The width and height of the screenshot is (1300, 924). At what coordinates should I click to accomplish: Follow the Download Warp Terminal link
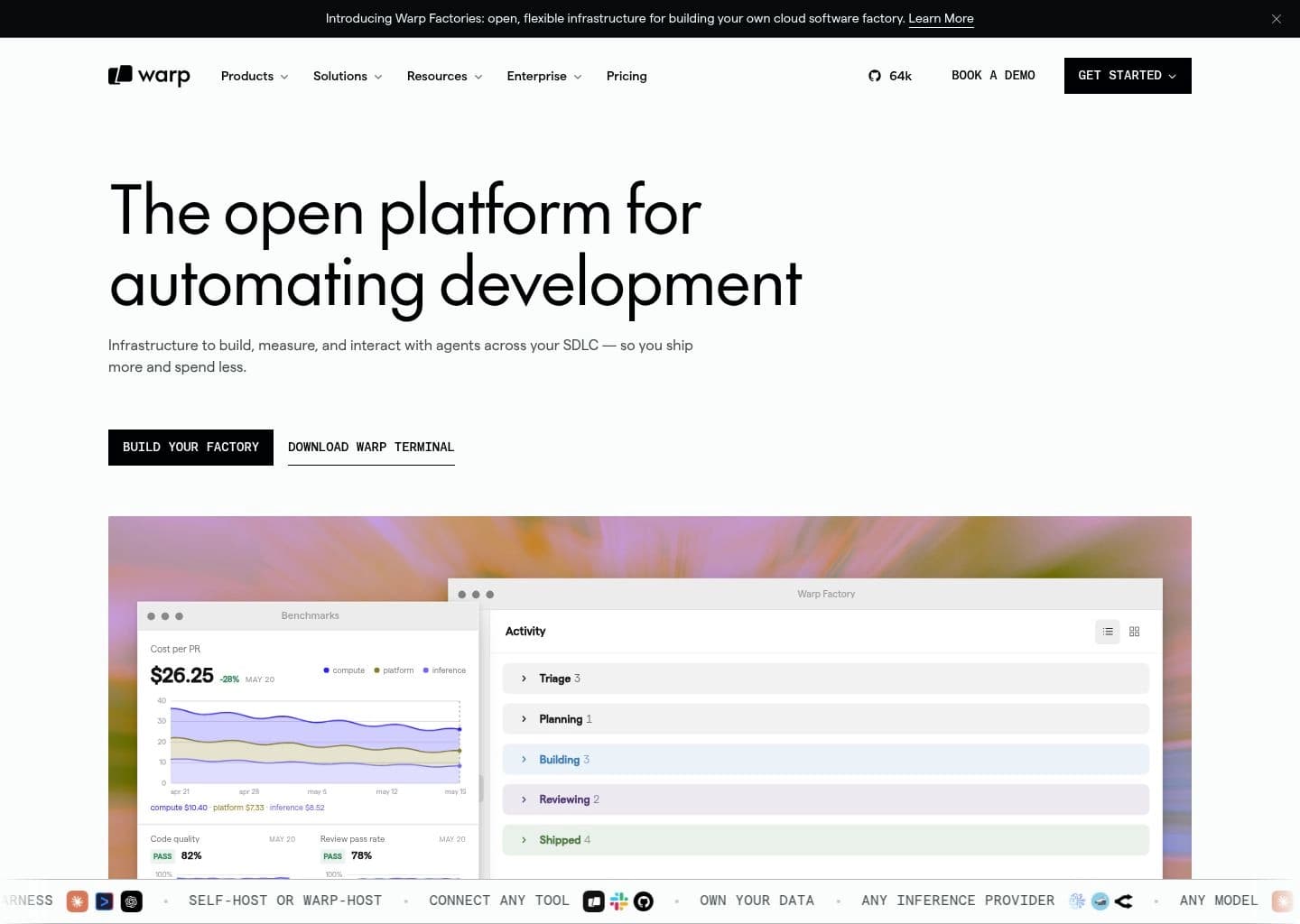coord(371,448)
